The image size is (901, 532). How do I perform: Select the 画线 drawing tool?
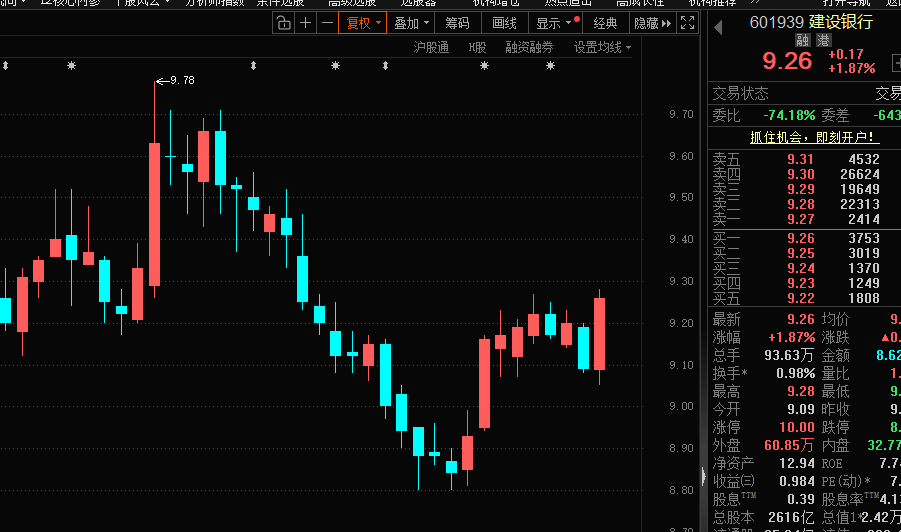pyautogui.click(x=504, y=23)
